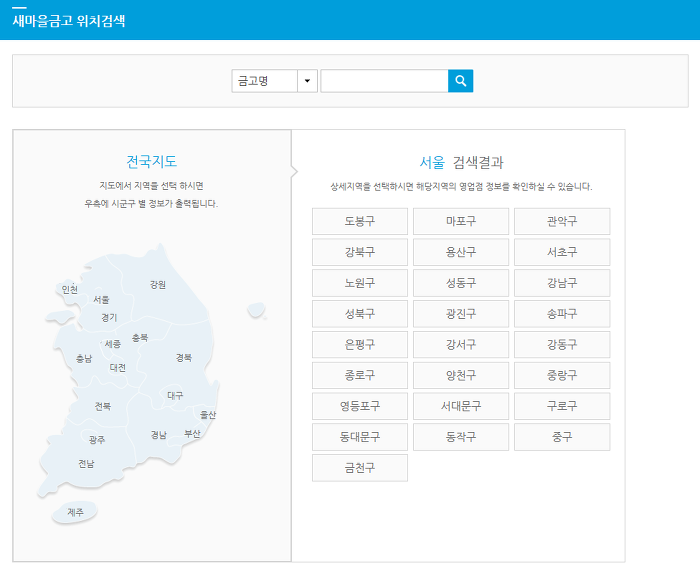Select 광주 on the national map
This screenshot has height=566, width=700.
(96, 440)
